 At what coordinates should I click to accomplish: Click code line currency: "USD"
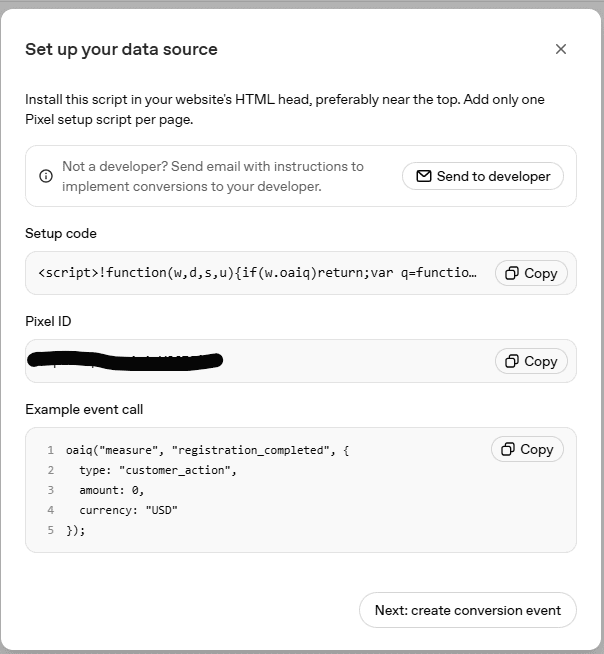pyautogui.click(x=128, y=510)
